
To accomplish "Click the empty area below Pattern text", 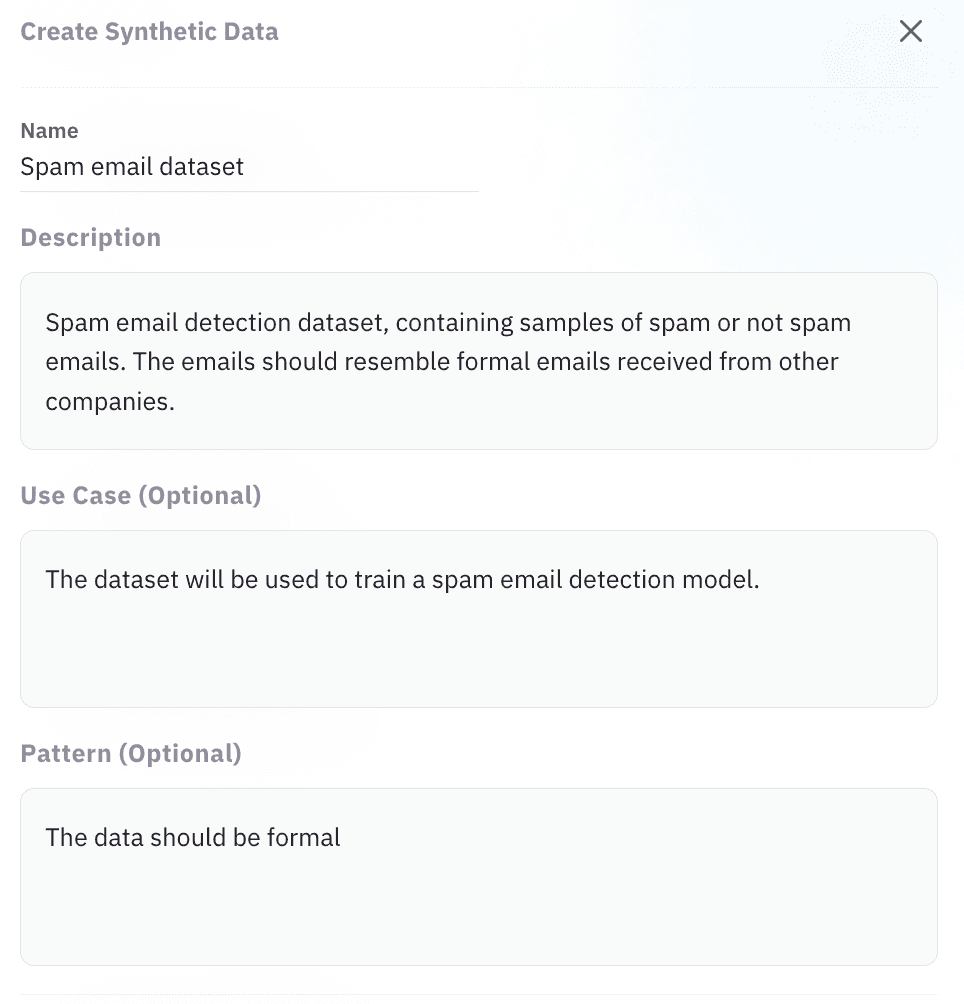I will 479,911.
